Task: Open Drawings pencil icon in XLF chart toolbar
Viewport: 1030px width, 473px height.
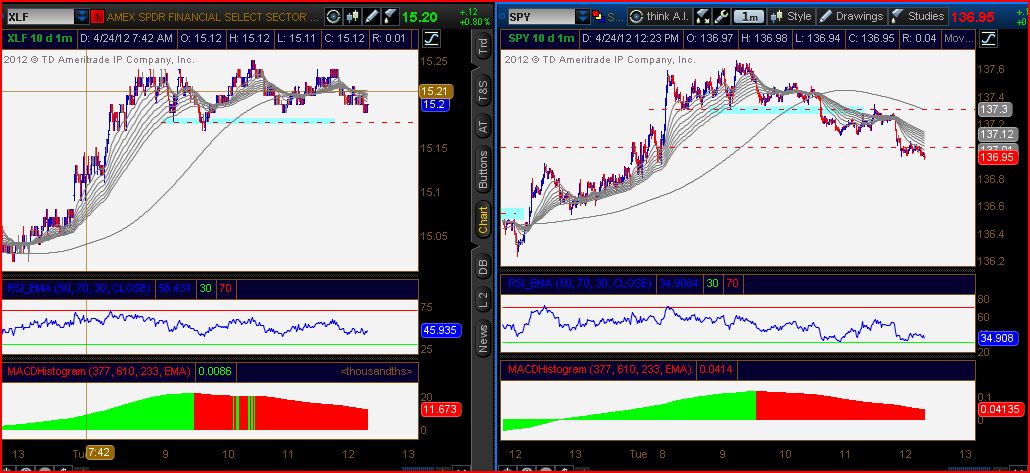Action: point(372,16)
